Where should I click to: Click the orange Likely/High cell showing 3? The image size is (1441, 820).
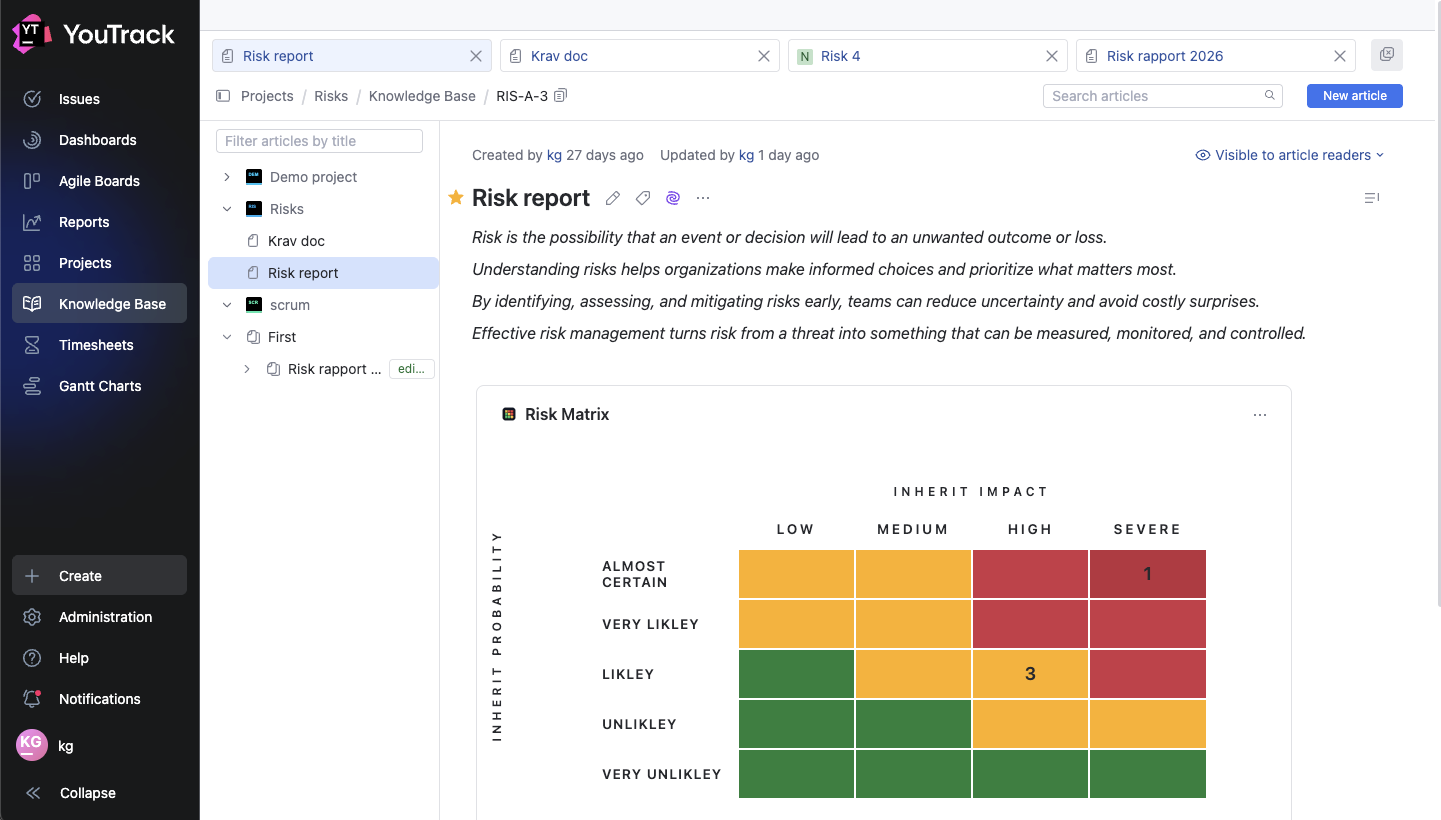click(1030, 674)
